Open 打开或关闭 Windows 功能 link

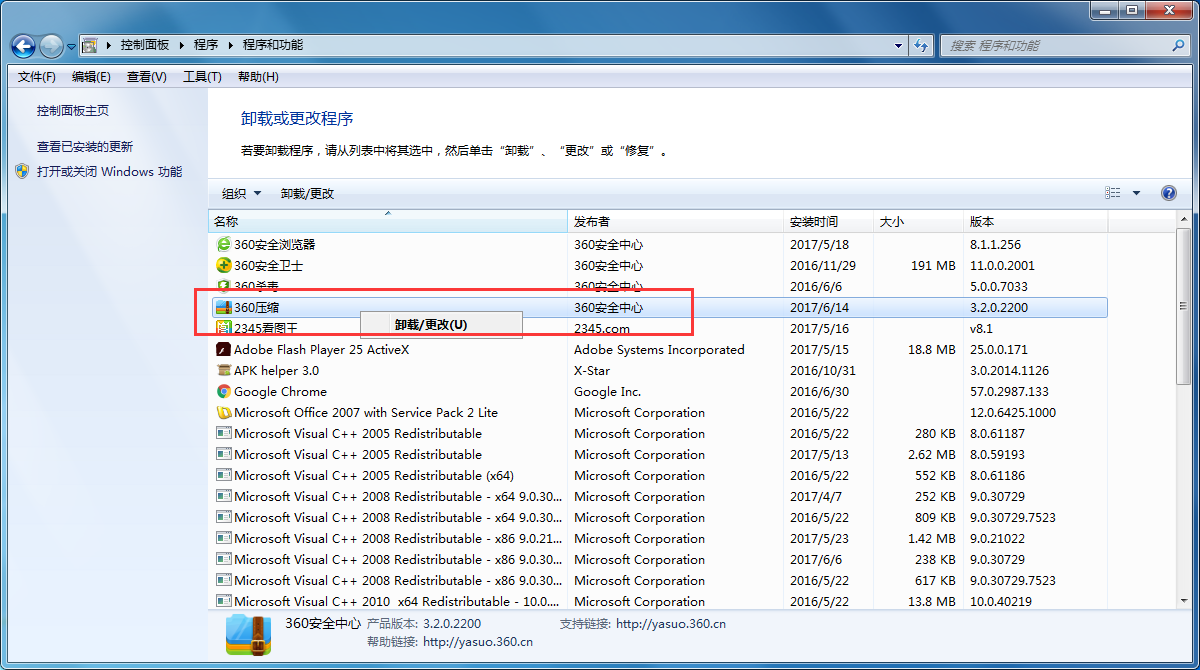(109, 171)
